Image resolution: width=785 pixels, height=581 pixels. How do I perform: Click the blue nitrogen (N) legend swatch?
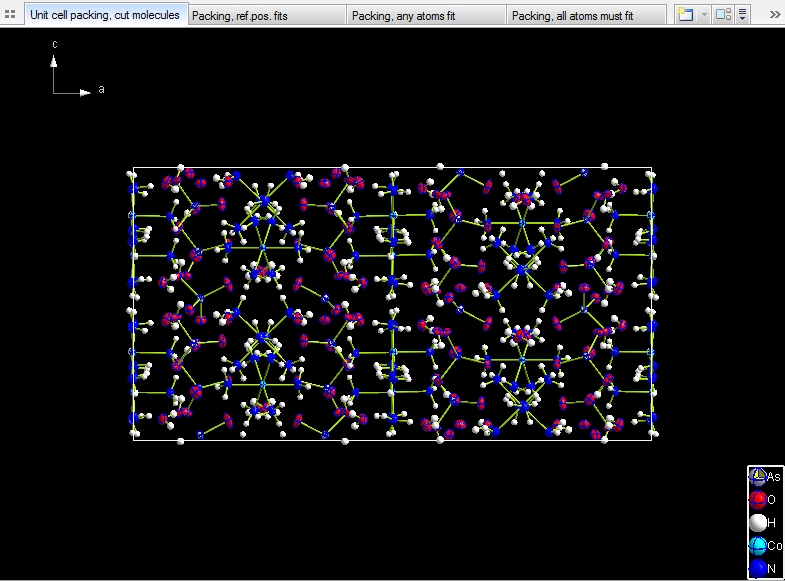click(x=758, y=569)
